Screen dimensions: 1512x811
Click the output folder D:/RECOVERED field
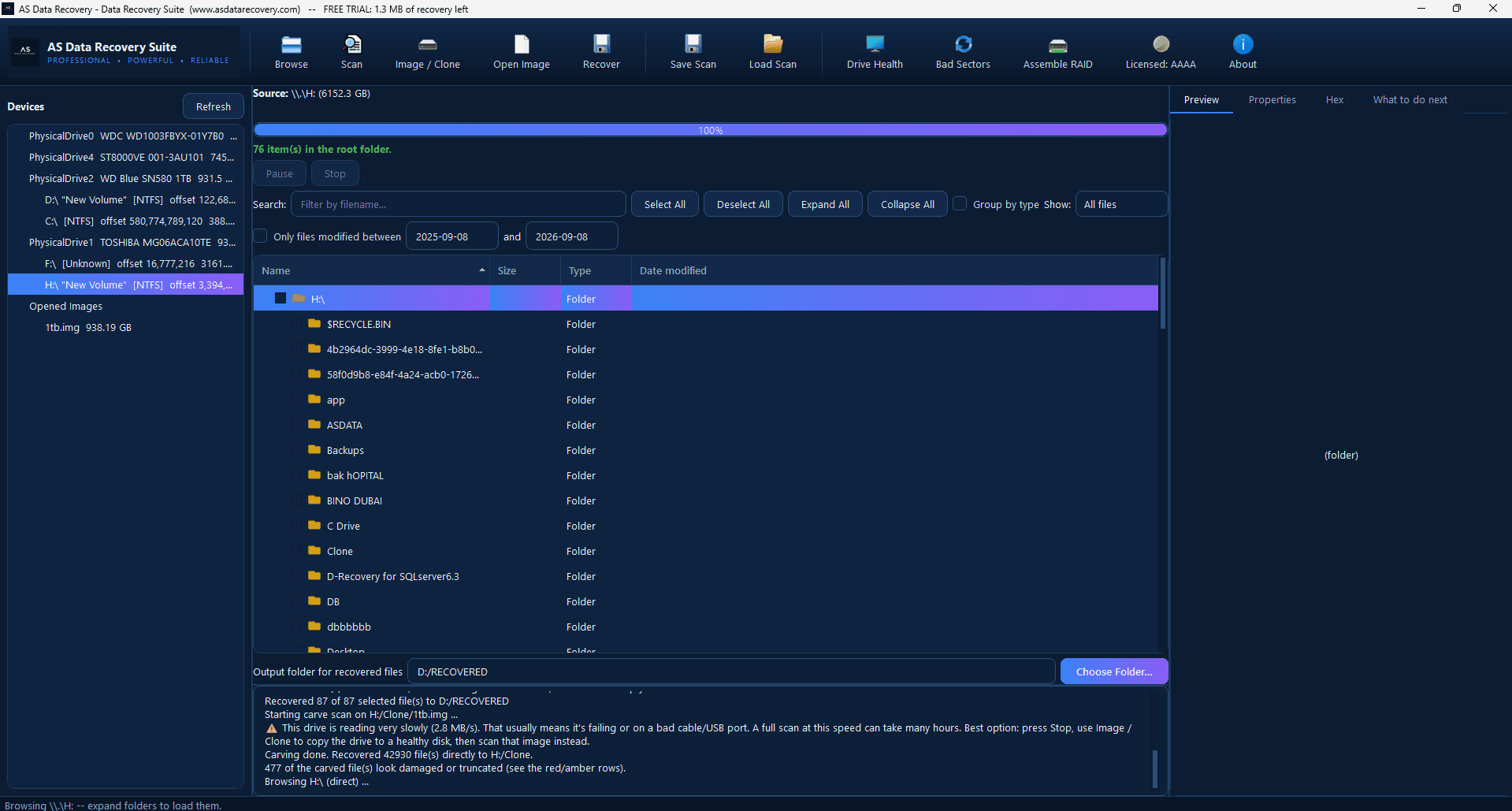tap(731, 671)
